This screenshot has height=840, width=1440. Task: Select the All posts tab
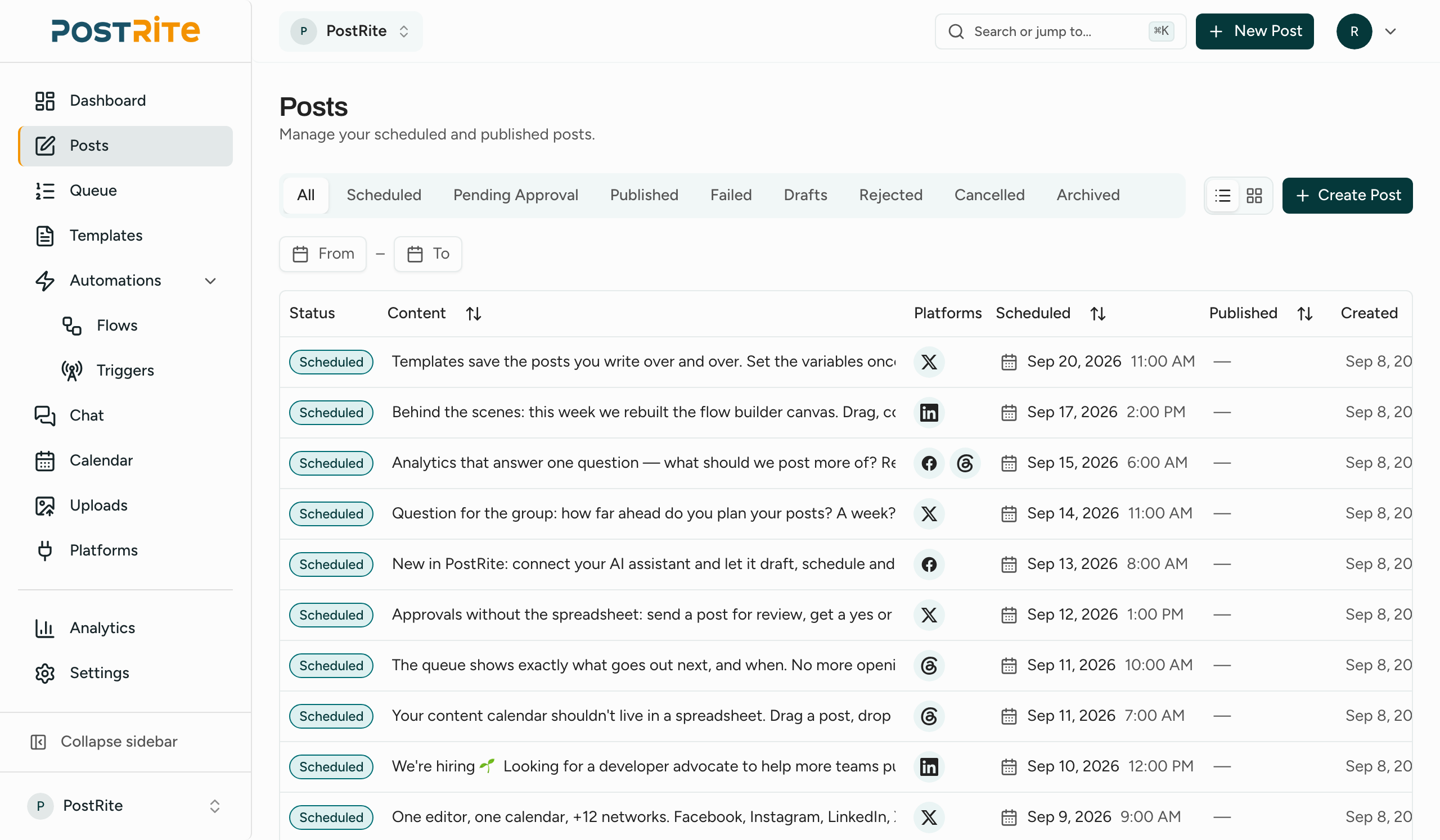click(305, 195)
